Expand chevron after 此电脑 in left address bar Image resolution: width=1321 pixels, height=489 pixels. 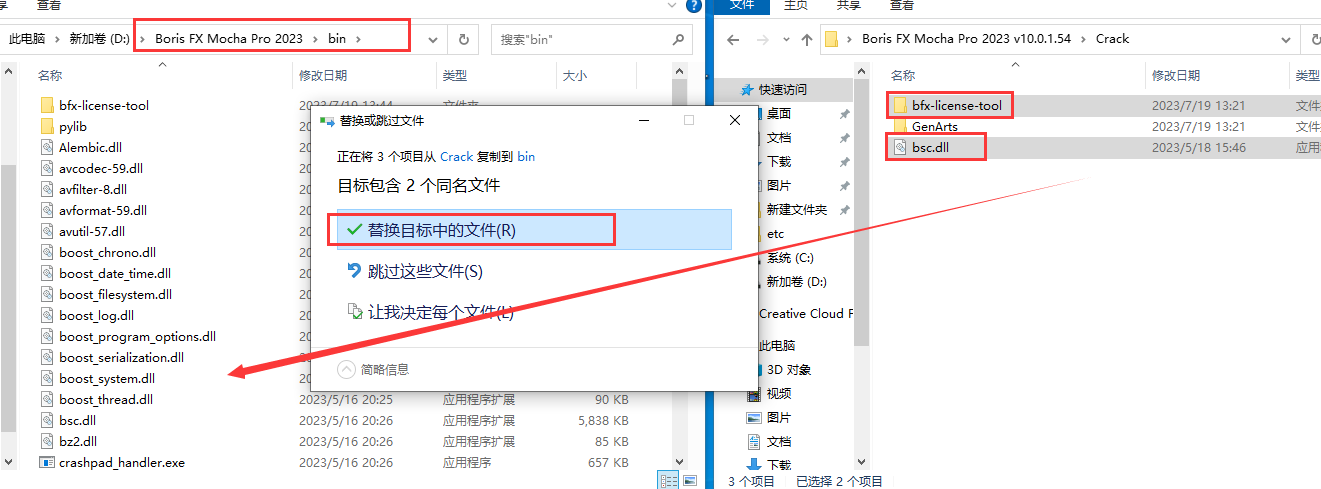click(58, 39)
